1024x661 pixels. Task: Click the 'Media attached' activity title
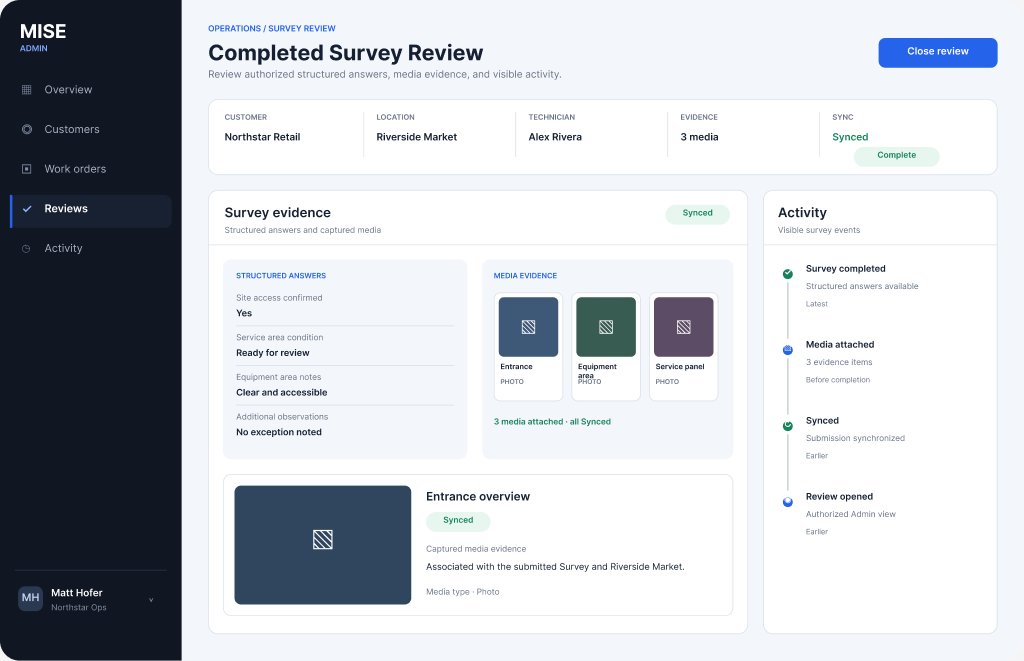tap(840, 345)
